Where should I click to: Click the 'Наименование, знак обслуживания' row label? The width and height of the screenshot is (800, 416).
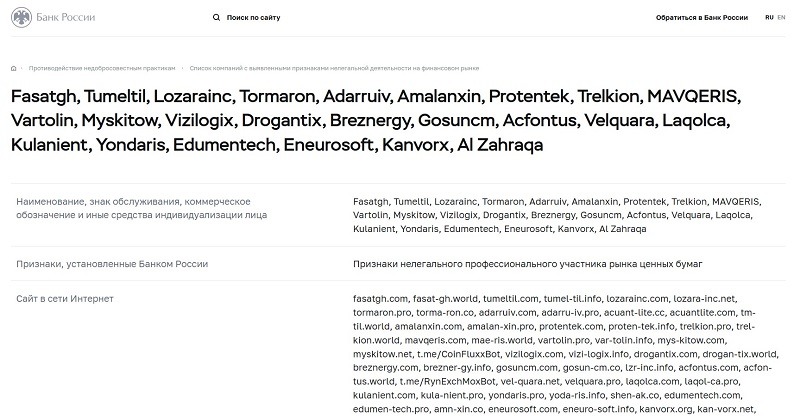[x=141, y=208]
